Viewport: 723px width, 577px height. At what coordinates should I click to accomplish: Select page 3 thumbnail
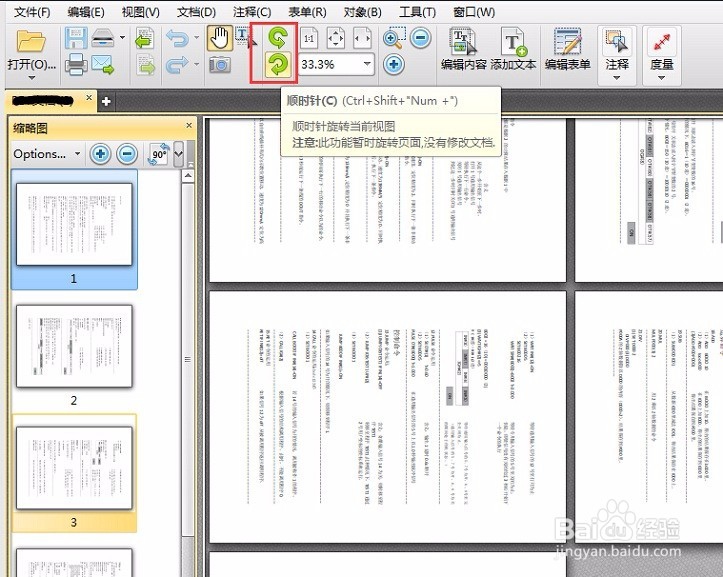click(x=74, y=473)
